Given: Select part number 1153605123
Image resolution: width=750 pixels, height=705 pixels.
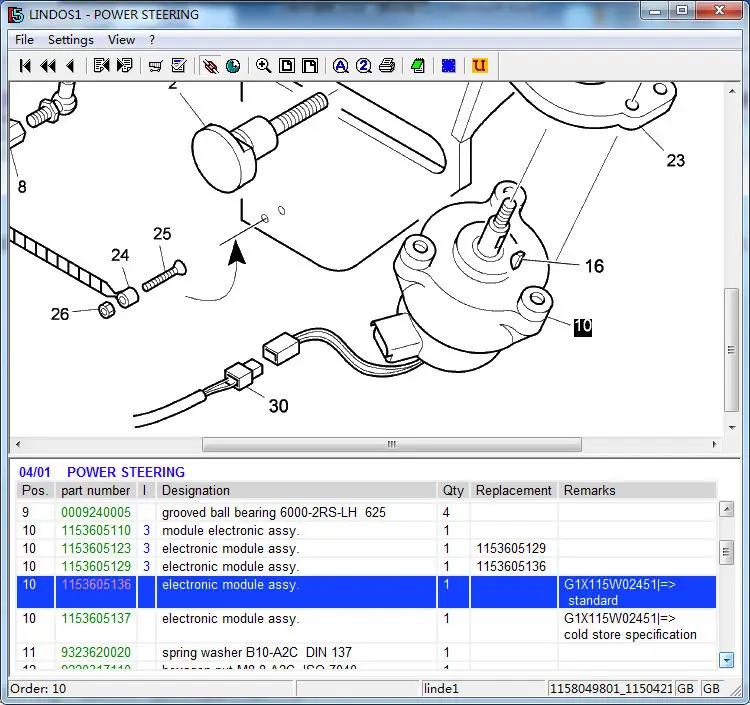Looking at the screenshot, I should (x=96, y=549).
